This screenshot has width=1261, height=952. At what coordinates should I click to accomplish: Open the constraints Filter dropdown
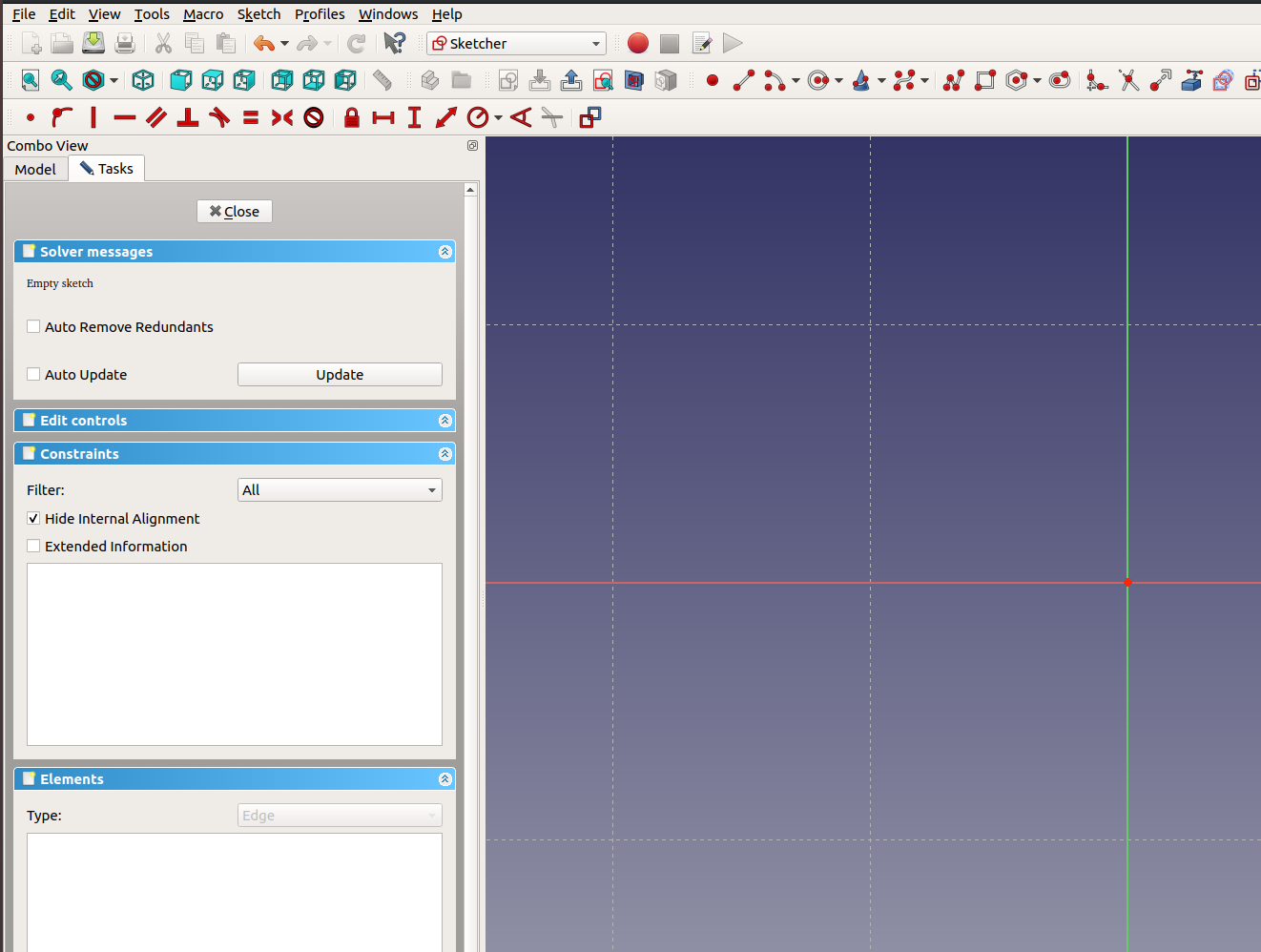tap(339, 489)
